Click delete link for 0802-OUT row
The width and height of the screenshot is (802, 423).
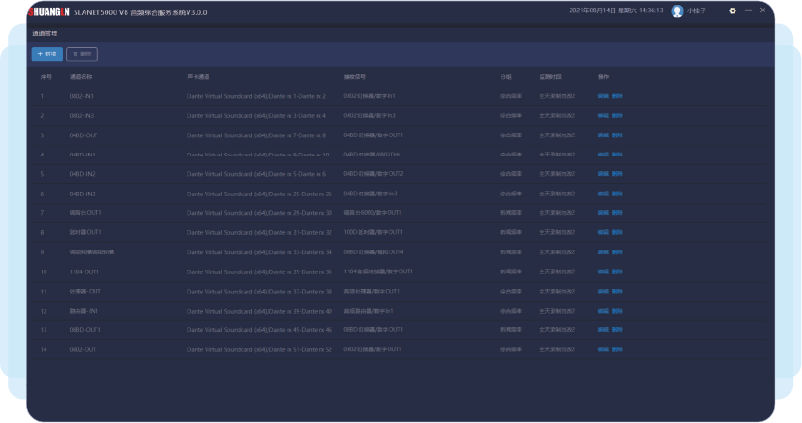pyautogui.click(x=616, y=349)
